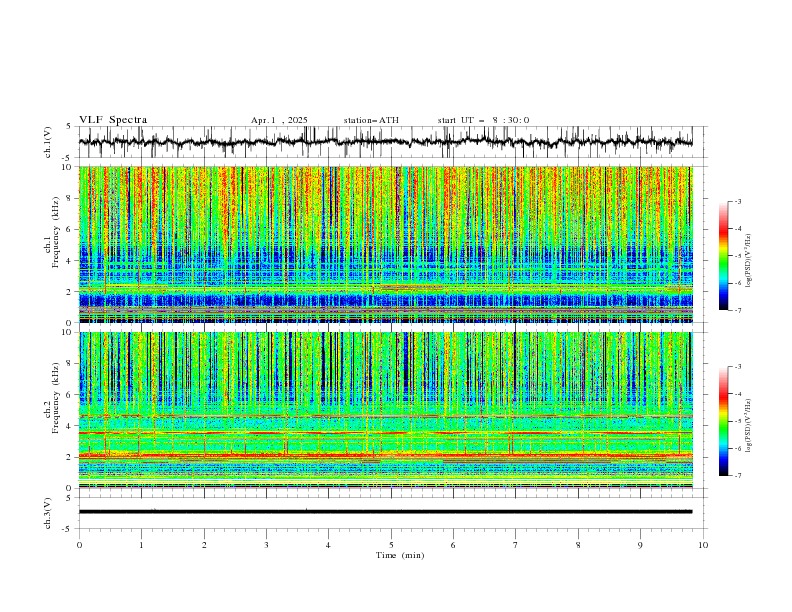The width and height of the screenshot is (792, 612).
Task: Click the ch.3(V) axis label
Action: point(48,513)
